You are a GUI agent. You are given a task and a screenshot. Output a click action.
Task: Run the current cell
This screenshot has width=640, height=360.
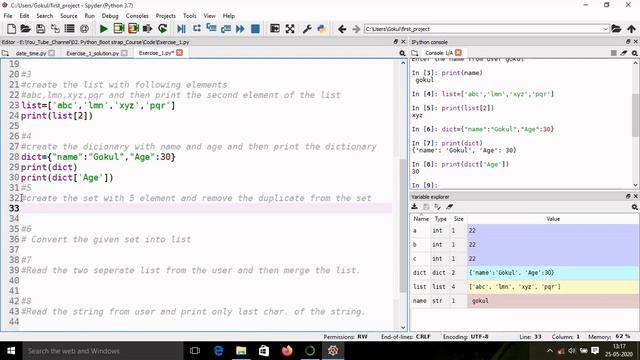119,29
